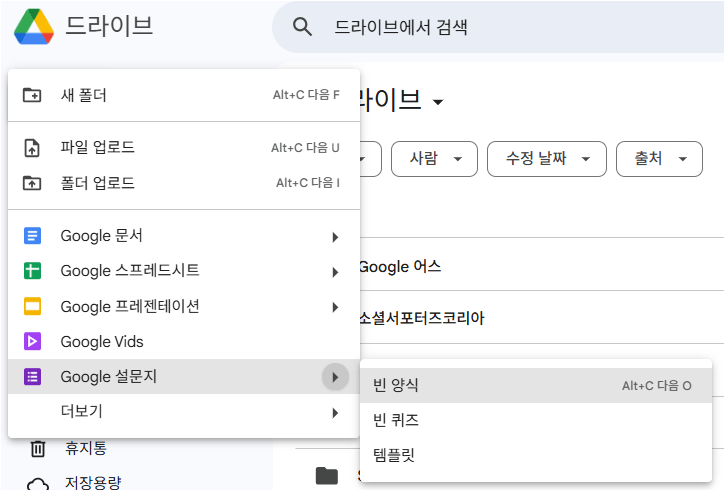
Task: Open the 사람 filter dropdown
Action: click(434, 159)
